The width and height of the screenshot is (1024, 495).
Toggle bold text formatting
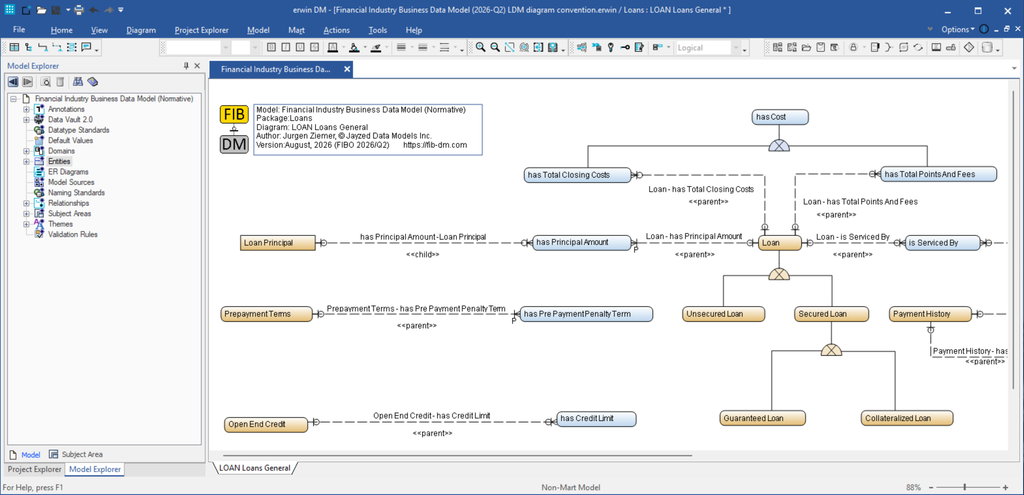click(x=271, y=47)
